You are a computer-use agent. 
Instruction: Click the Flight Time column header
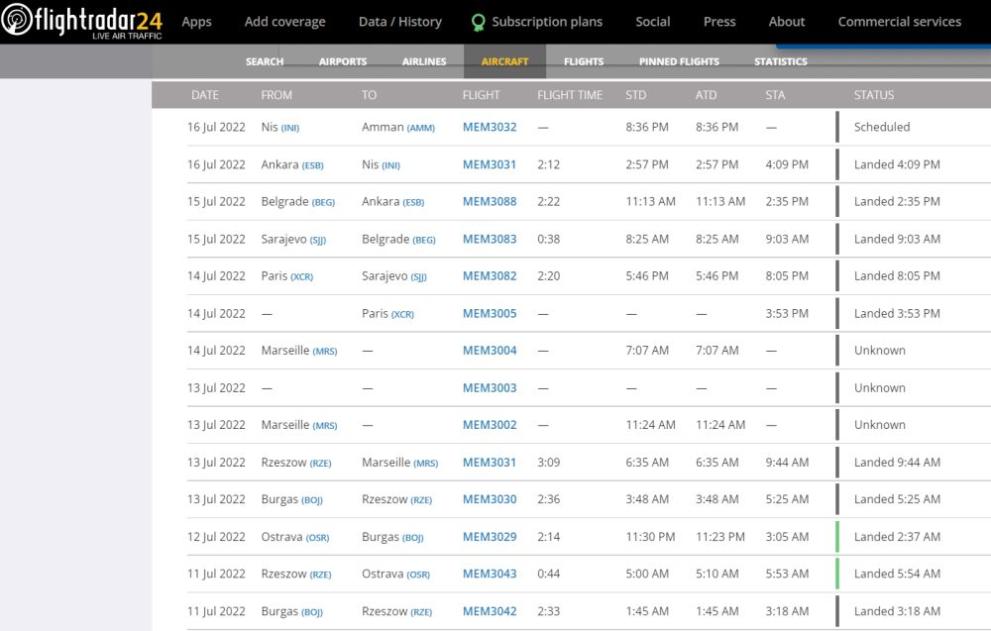click(x=569, y=95)
